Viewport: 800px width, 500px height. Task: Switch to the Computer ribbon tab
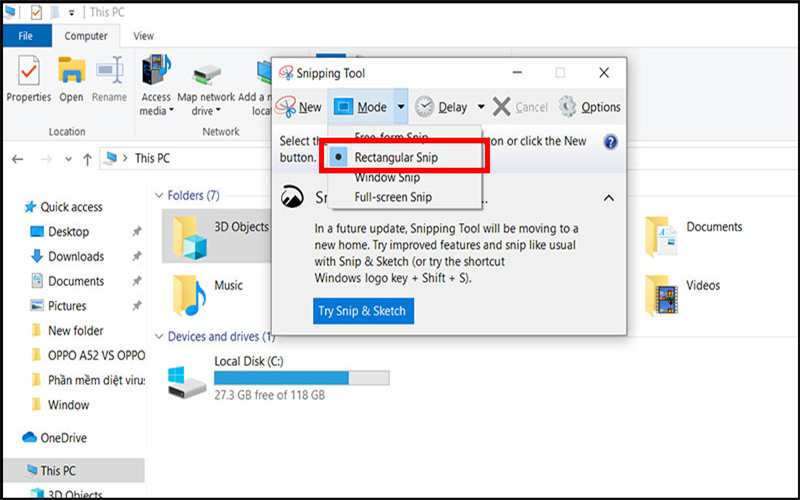click(86, 36)
